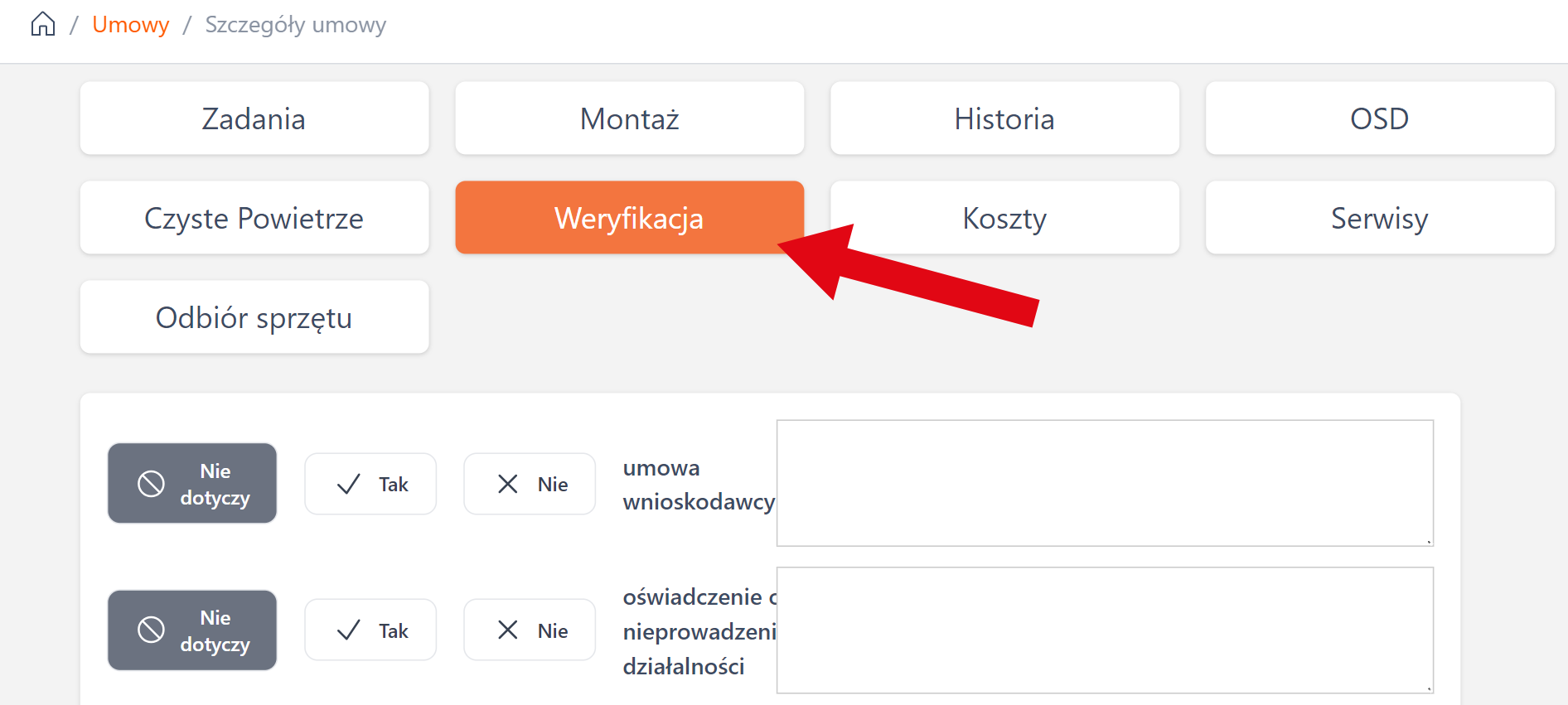Open the Umowy breadcrumb link
The width and height of the screenshot is (1568, 705).
click(x=130, y=25)
